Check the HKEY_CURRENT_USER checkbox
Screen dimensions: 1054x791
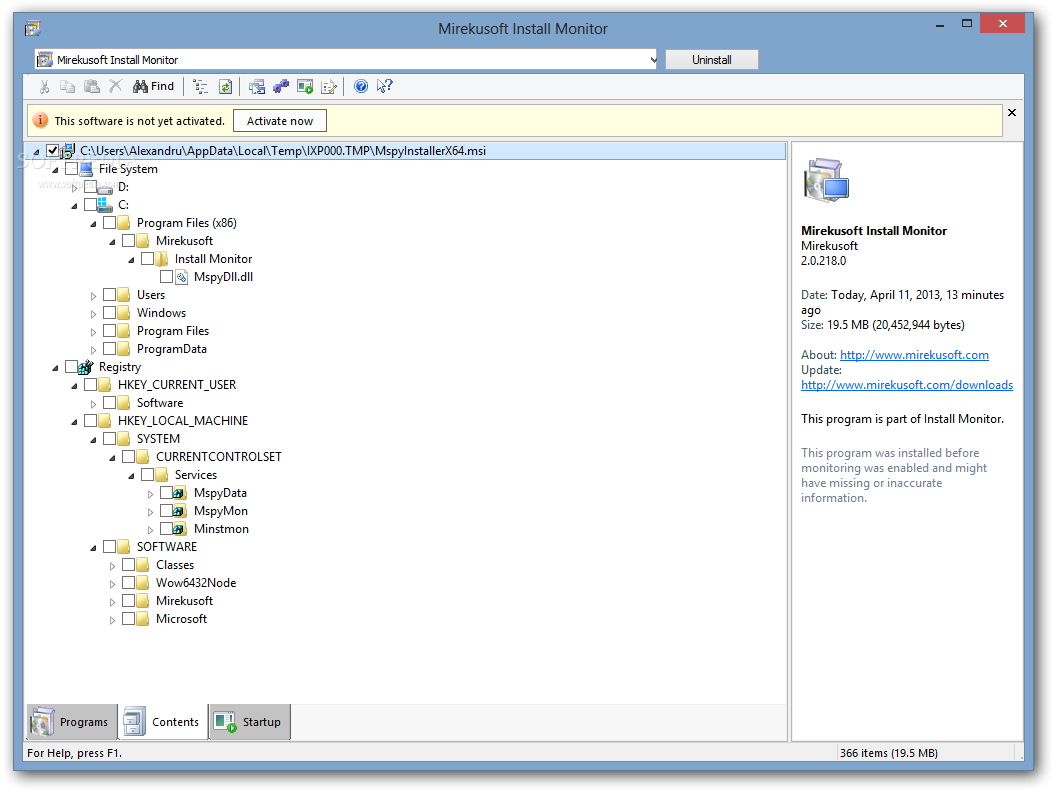click(x=91, y=385)
